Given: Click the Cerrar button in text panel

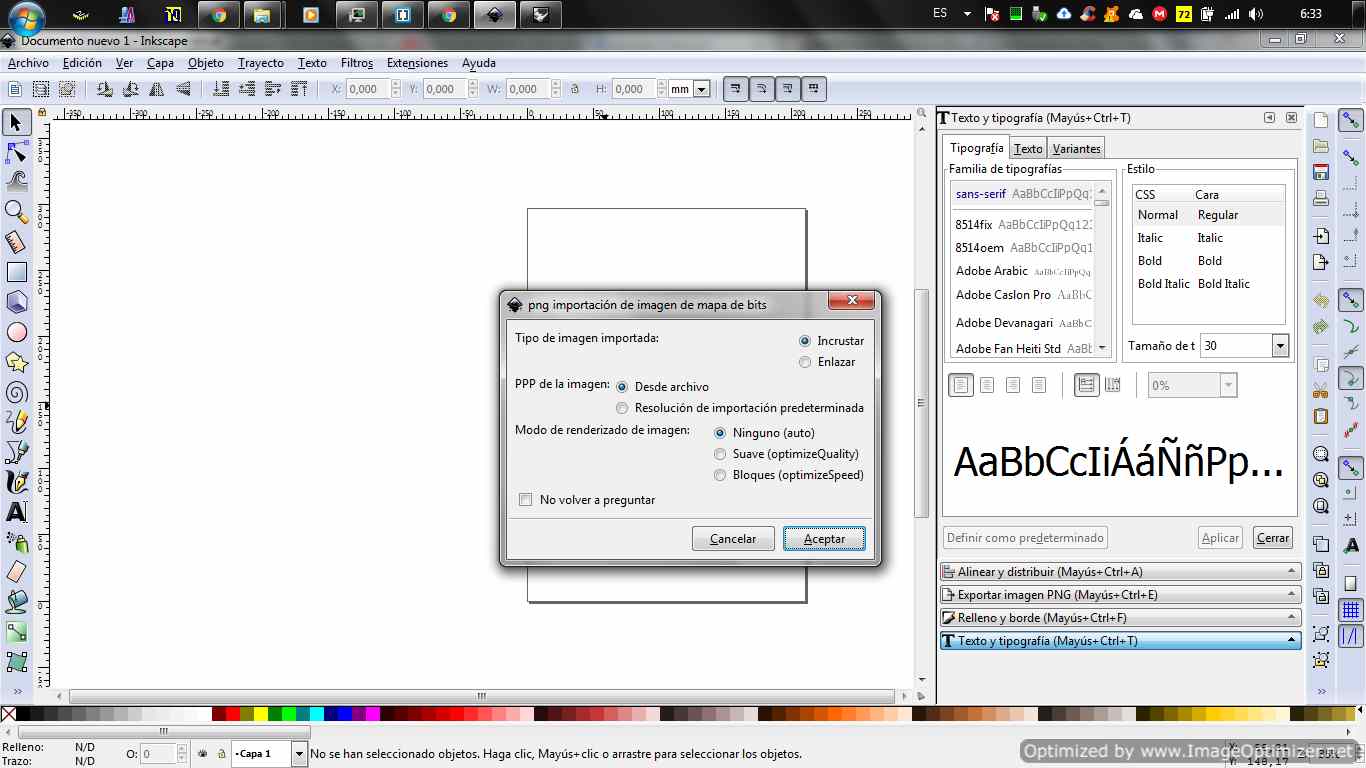Looking at the screenshot, I should [1273, 538].
